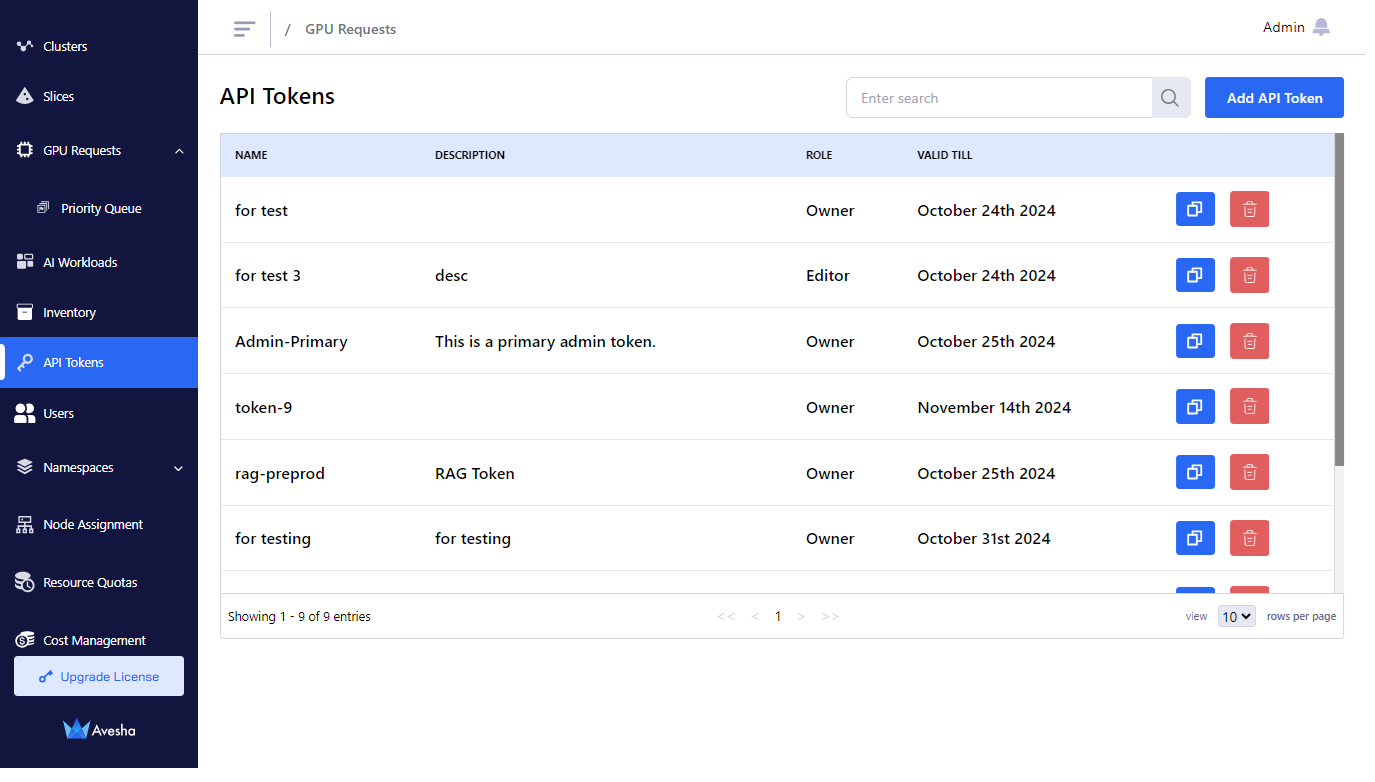Click the API Tokens key icon
This screenshot has height=782, width=1375.
(25, 362)
